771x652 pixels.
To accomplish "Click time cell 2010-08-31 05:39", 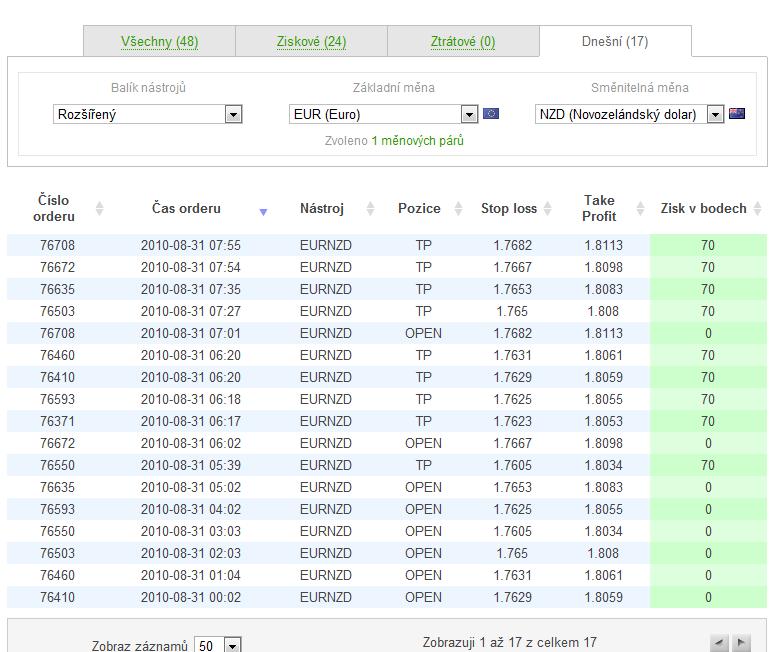I will pyautogui.click(x=191, y=466).
